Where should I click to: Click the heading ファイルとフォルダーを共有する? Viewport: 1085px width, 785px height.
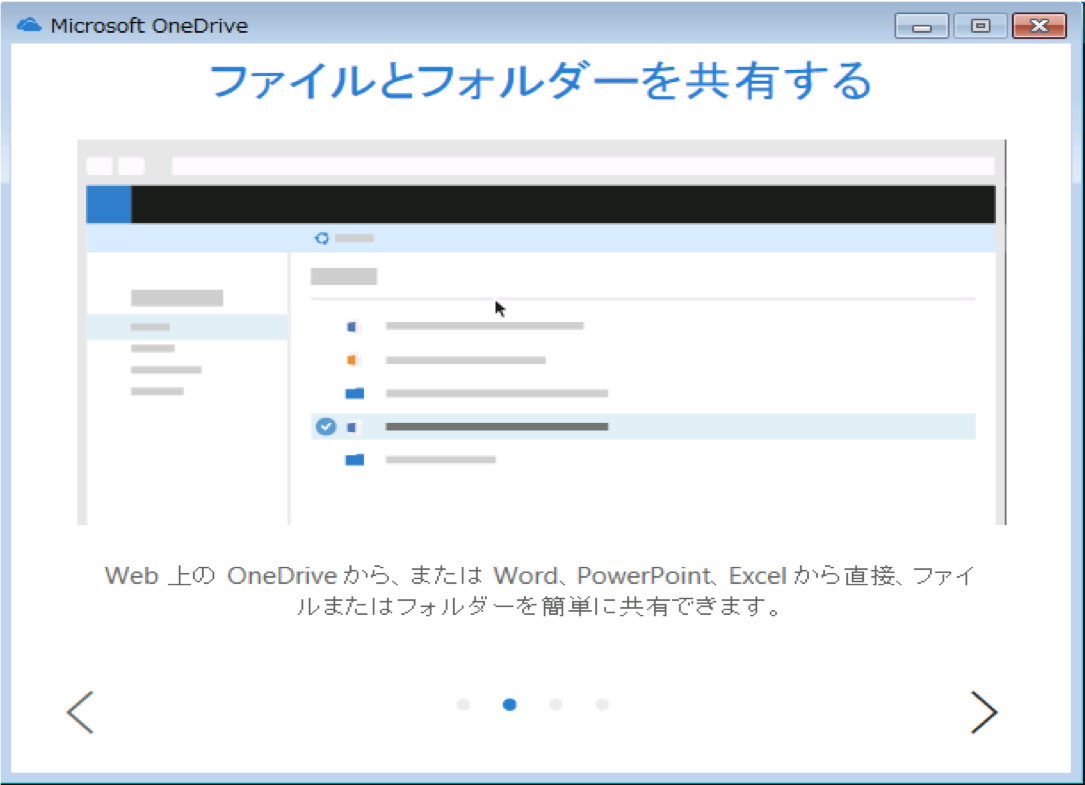coord(541,82)
